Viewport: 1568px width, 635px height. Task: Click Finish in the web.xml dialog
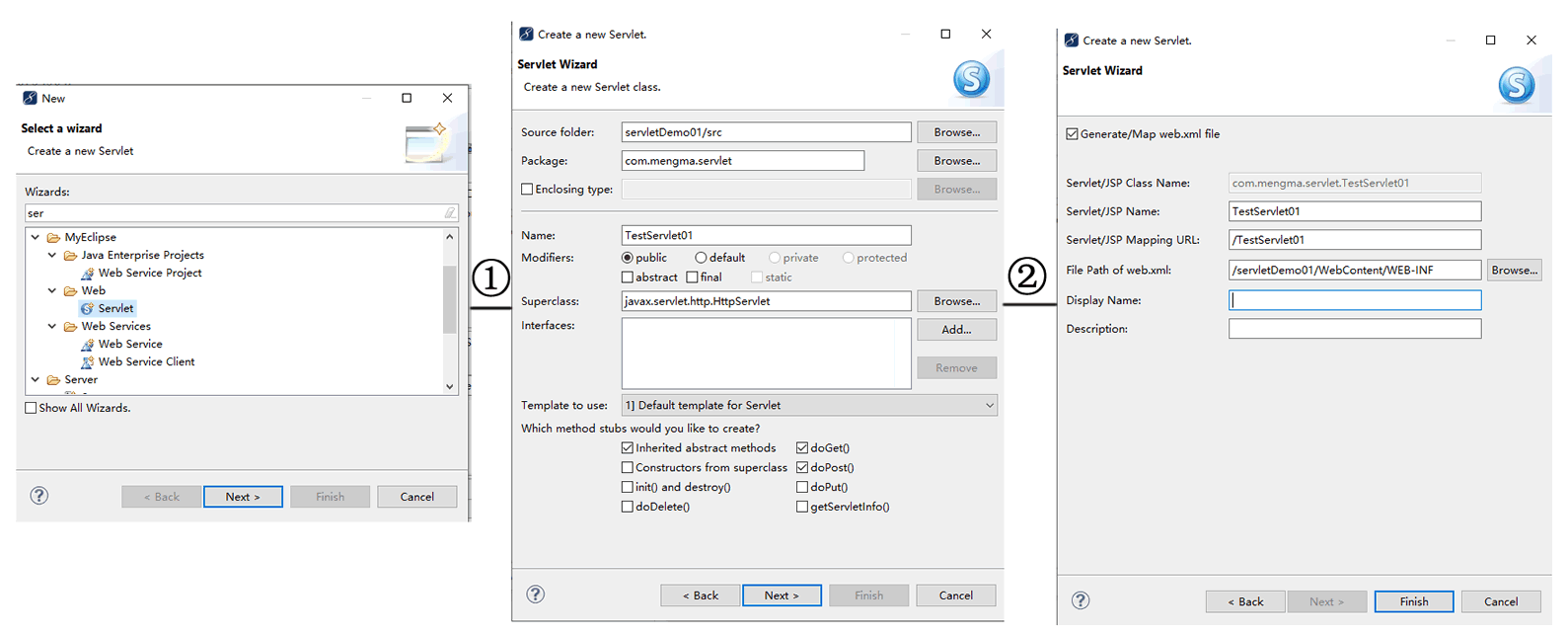pyautogui.click(x=1413, y=601)
